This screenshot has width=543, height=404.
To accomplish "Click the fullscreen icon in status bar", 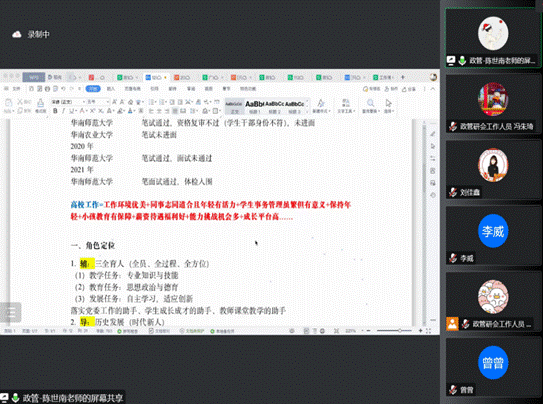I will coord(428,331).
